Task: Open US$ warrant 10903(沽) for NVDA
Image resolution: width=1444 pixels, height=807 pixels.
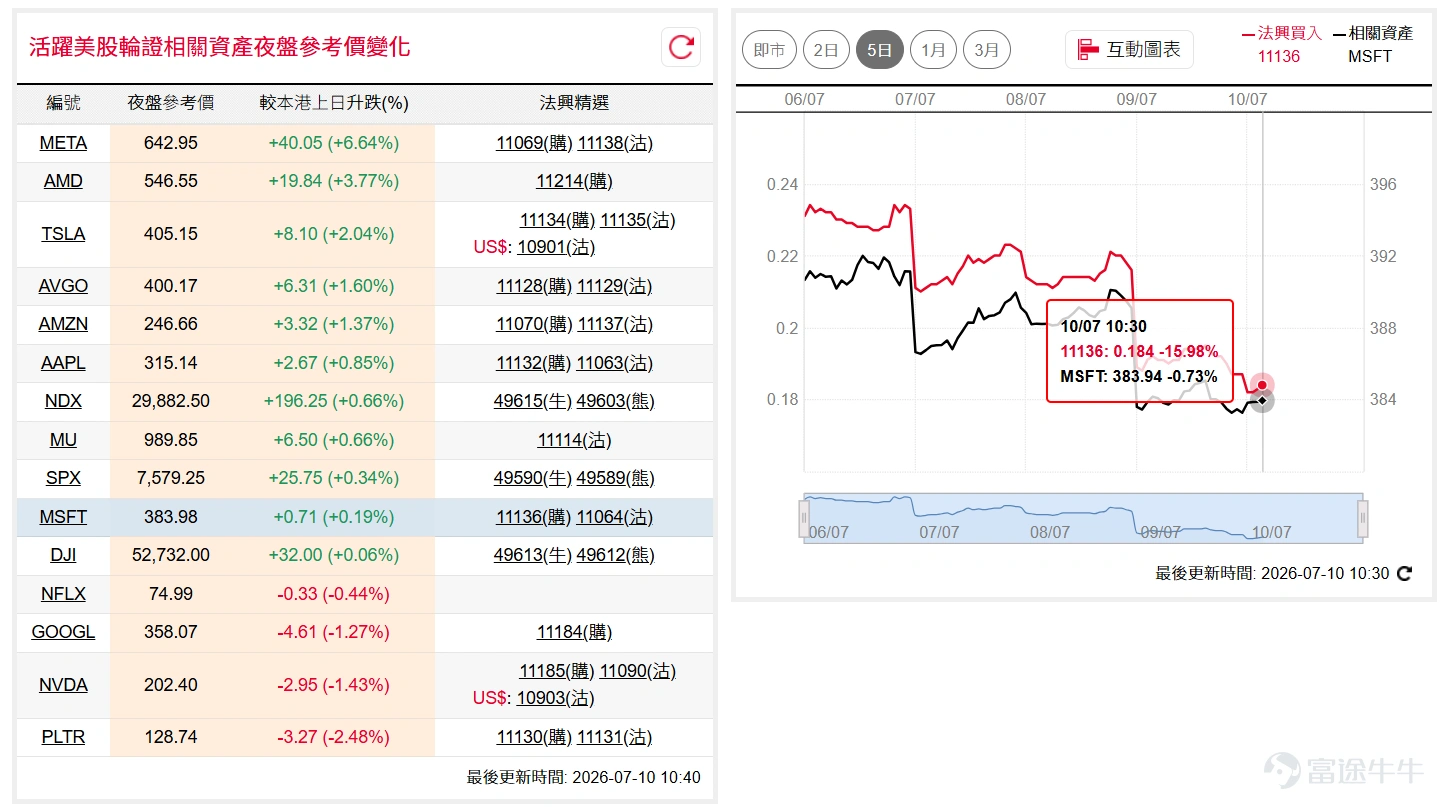Action: click(555, 697)
